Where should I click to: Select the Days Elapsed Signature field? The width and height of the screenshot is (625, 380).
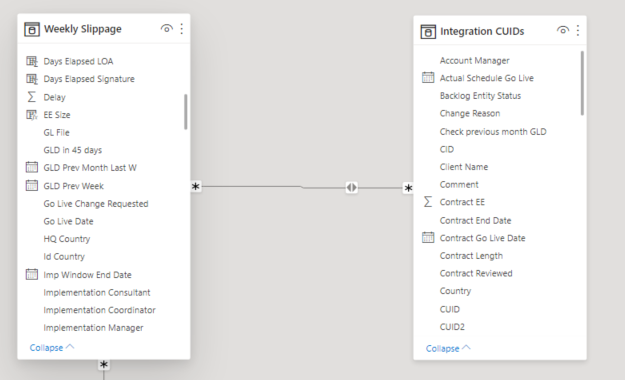tap(89, 79)
